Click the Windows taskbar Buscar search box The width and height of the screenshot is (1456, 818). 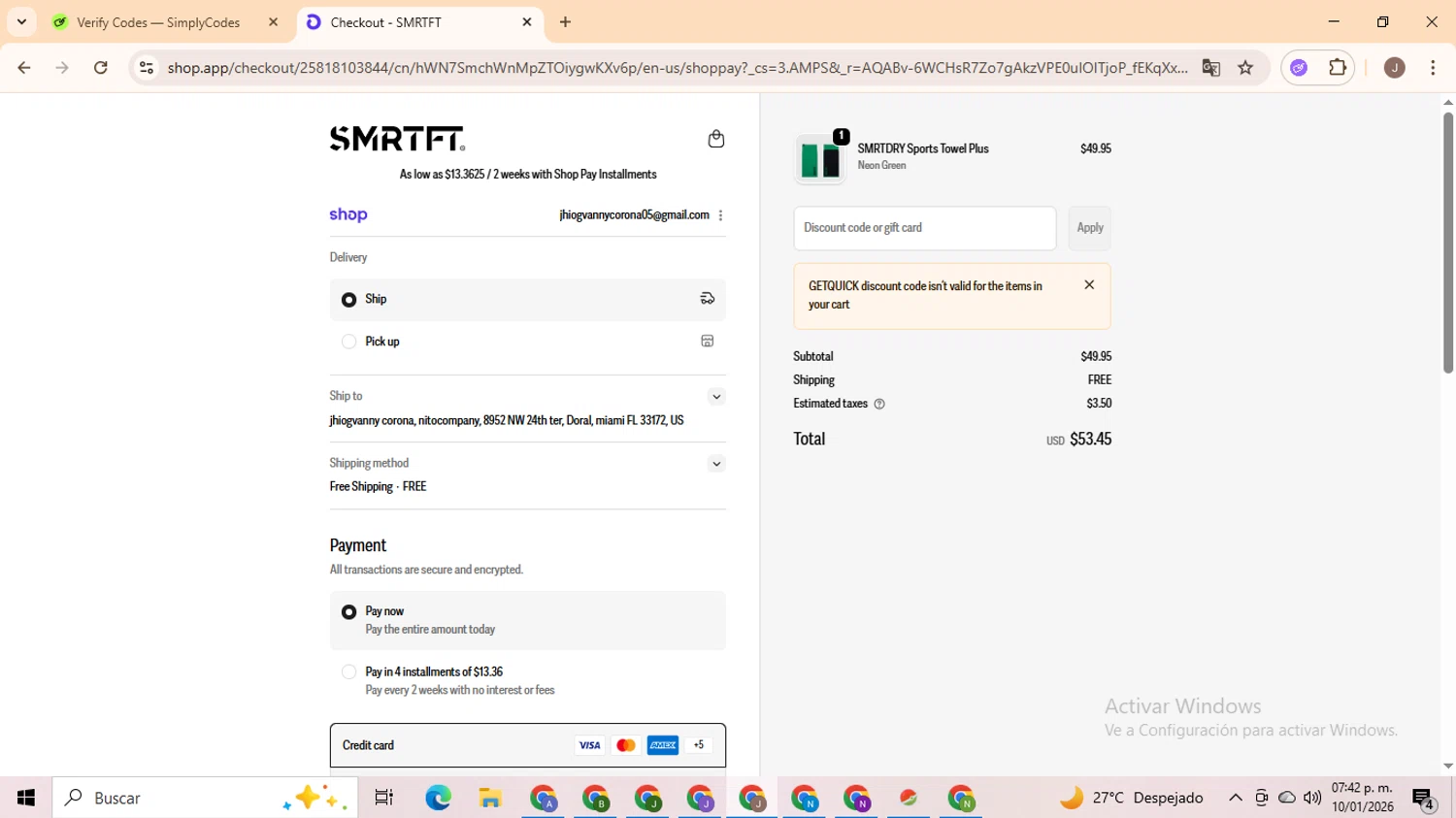pyautogui.click(x=205, y=798)
